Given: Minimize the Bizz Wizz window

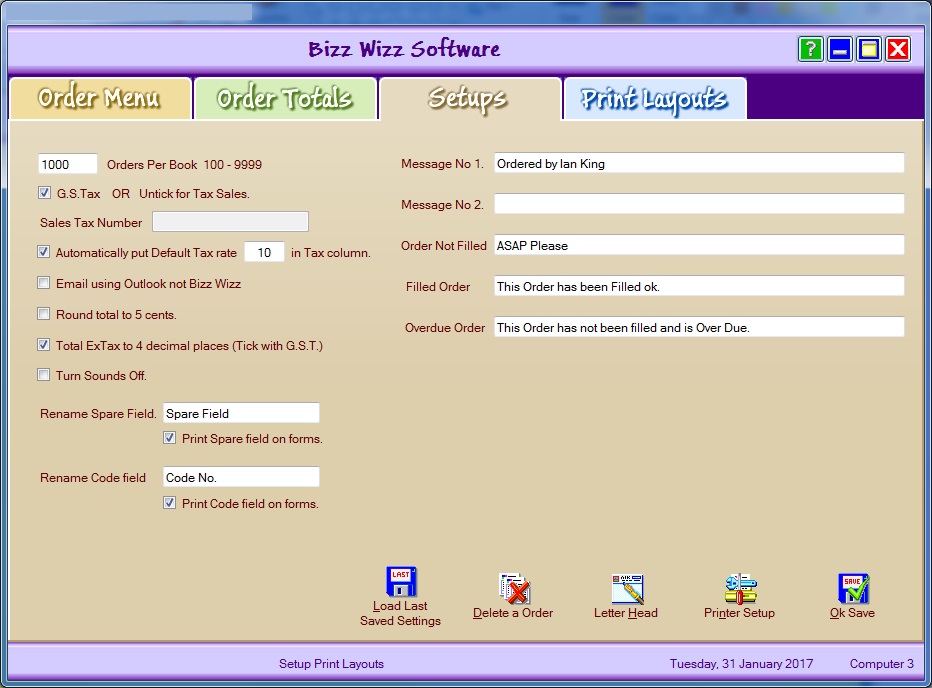Looking at the screenshot, I should pyautogui.click(x=839, y=49).
